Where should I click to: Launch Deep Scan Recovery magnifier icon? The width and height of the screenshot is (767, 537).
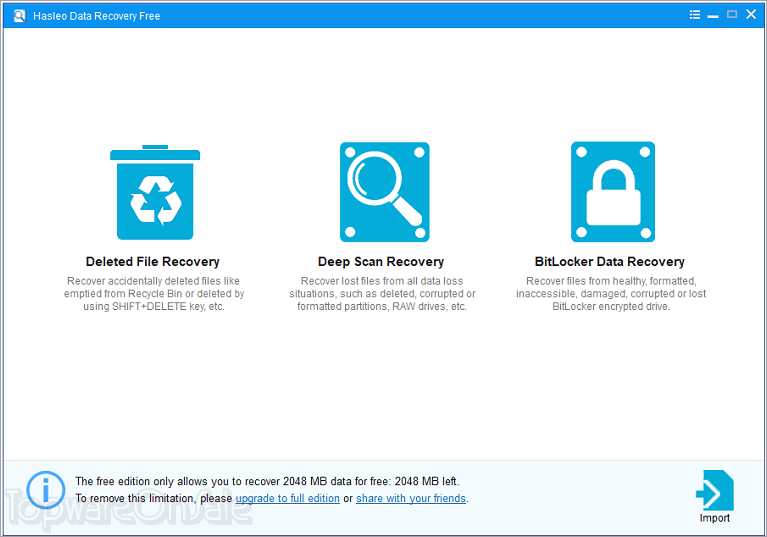click(x=384, y=192)
